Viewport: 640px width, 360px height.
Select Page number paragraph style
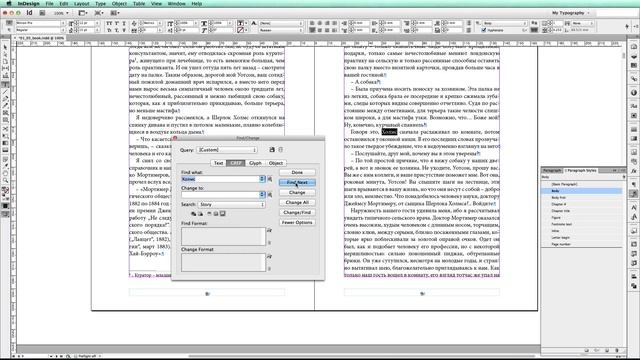pos(581,244)
